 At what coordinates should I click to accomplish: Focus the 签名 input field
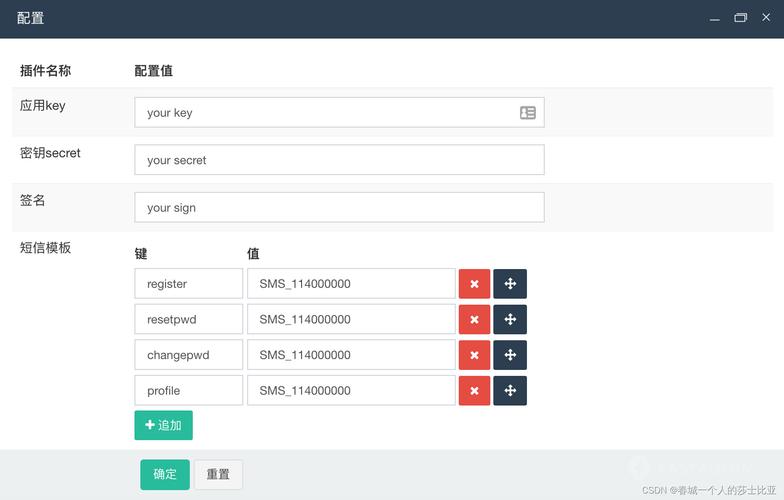[x=340, y=208]
